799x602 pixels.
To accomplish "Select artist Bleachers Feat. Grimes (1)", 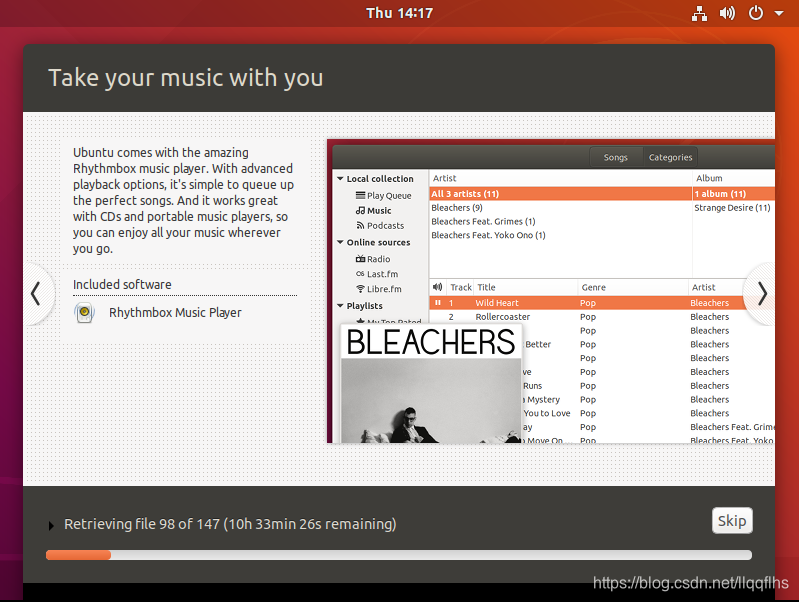I will pyautogui.click(x=483, y=222).
